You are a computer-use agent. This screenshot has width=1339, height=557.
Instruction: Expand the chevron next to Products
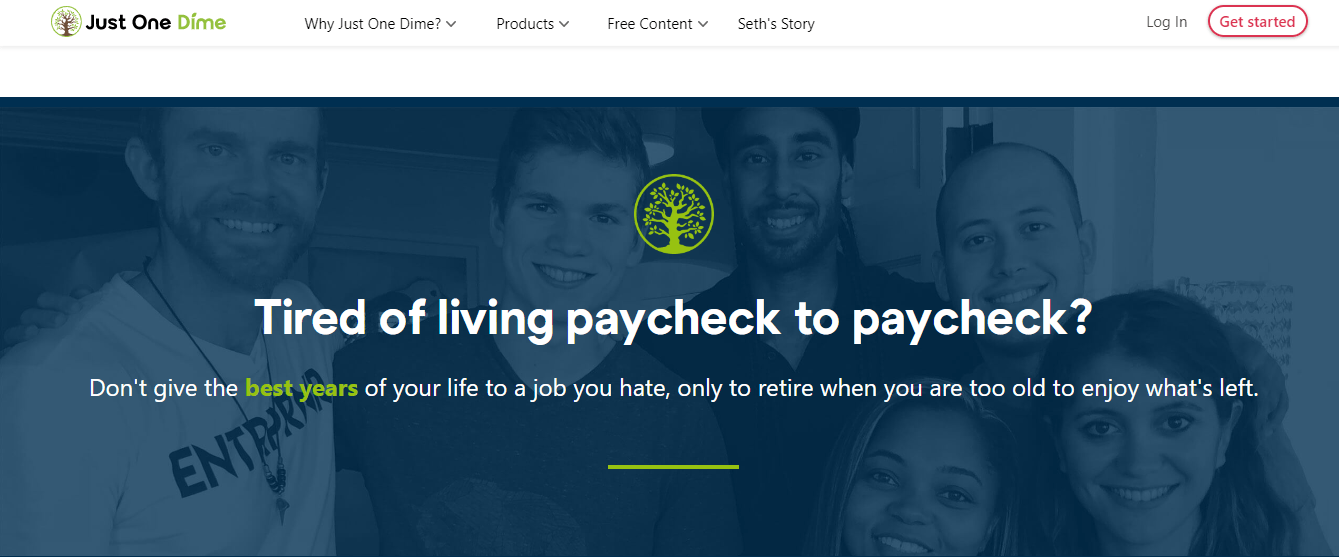(564, 24)
